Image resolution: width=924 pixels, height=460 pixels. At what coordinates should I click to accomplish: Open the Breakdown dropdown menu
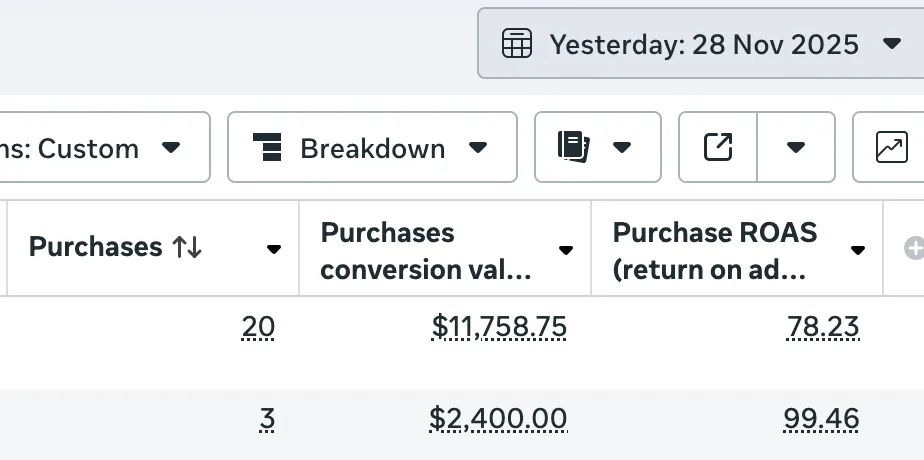coord(372,148)
